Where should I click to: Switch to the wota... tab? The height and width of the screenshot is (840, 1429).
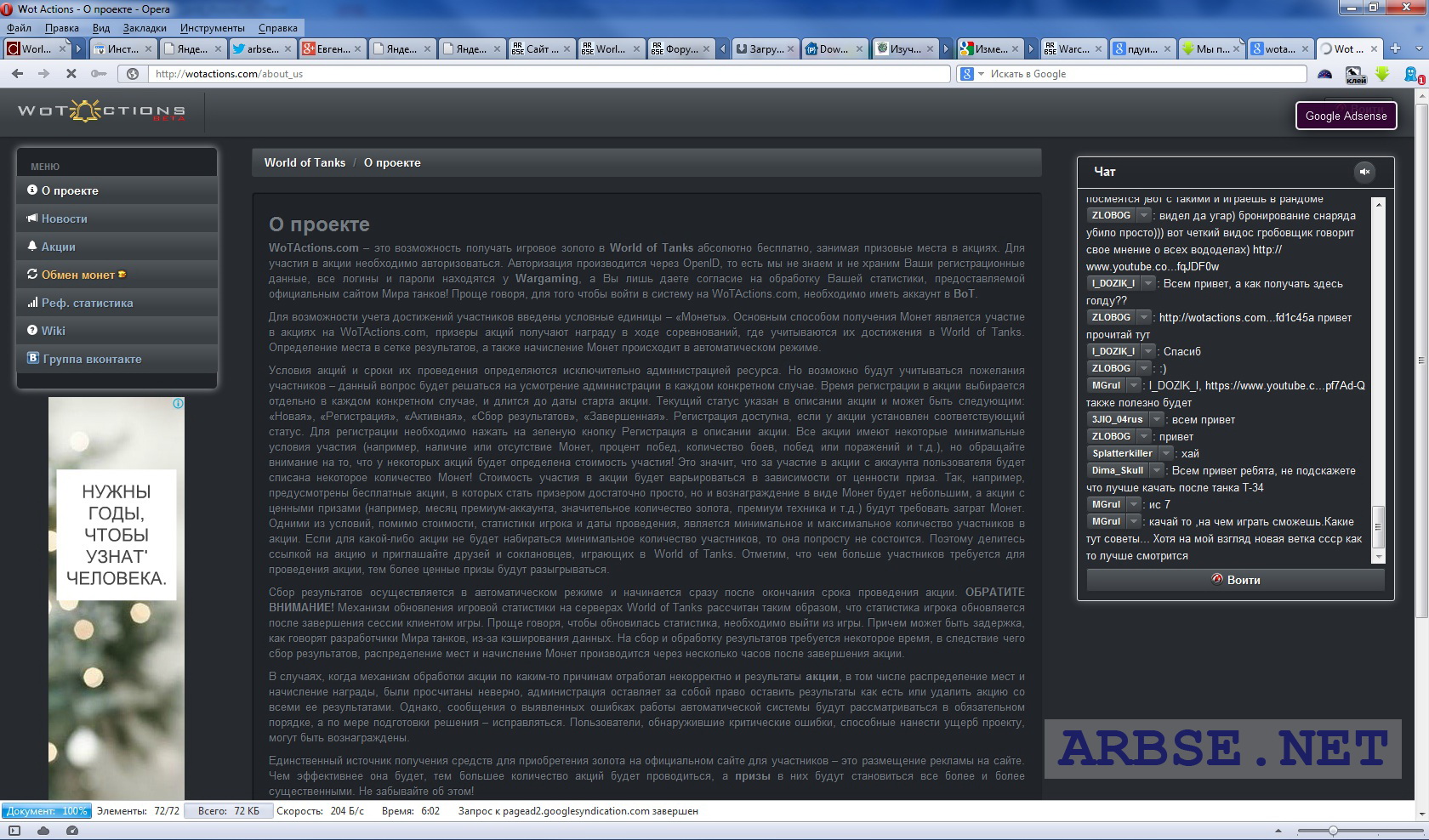1280,49
